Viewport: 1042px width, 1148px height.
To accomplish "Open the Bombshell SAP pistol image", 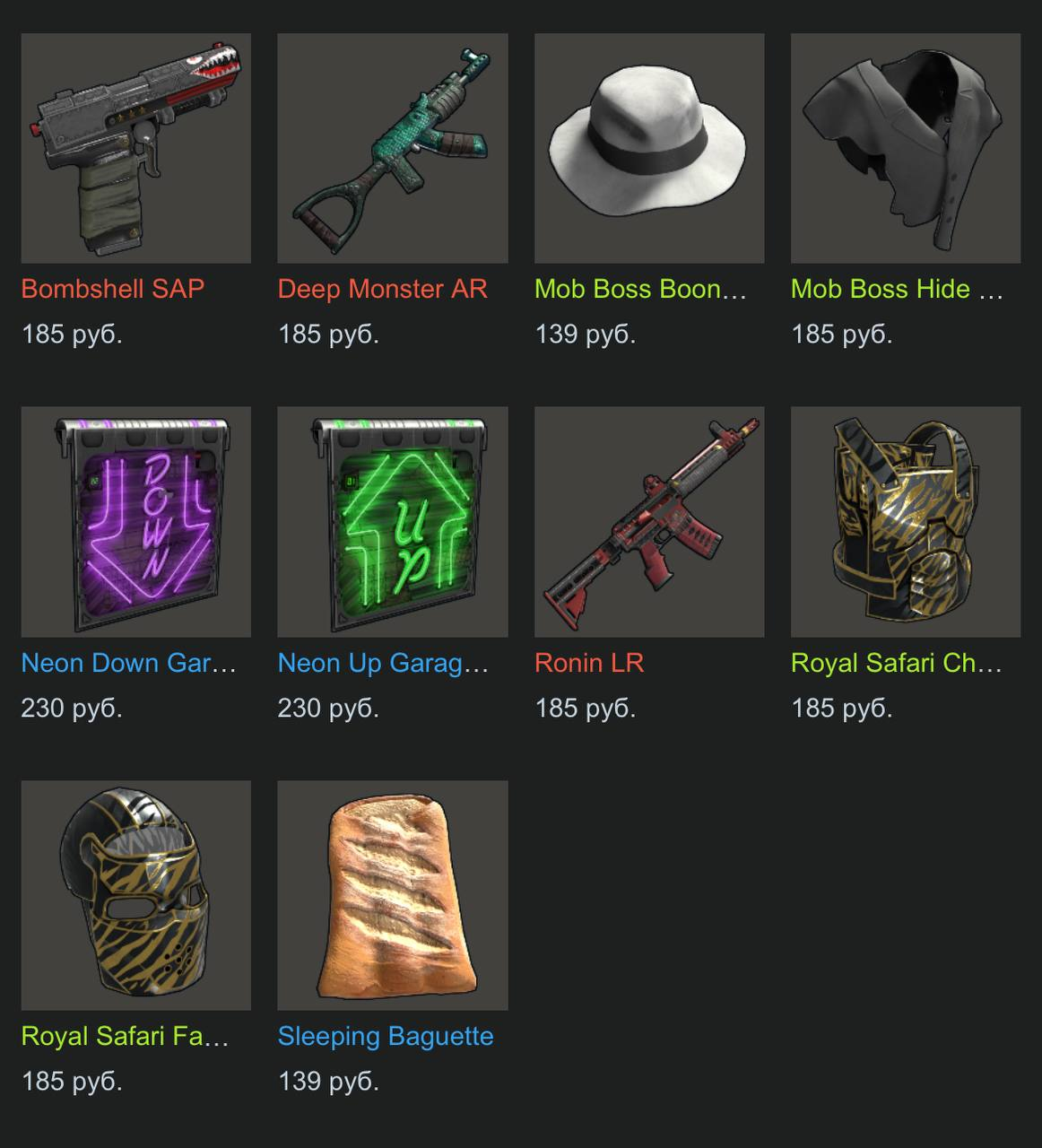I will pyautogui.click(x=136, y=149).
